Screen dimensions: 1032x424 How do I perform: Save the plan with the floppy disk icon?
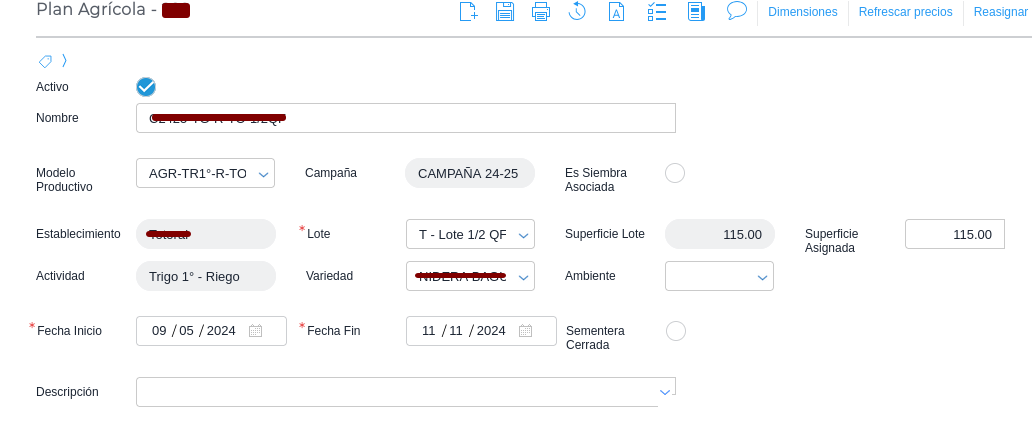[505, 12]
